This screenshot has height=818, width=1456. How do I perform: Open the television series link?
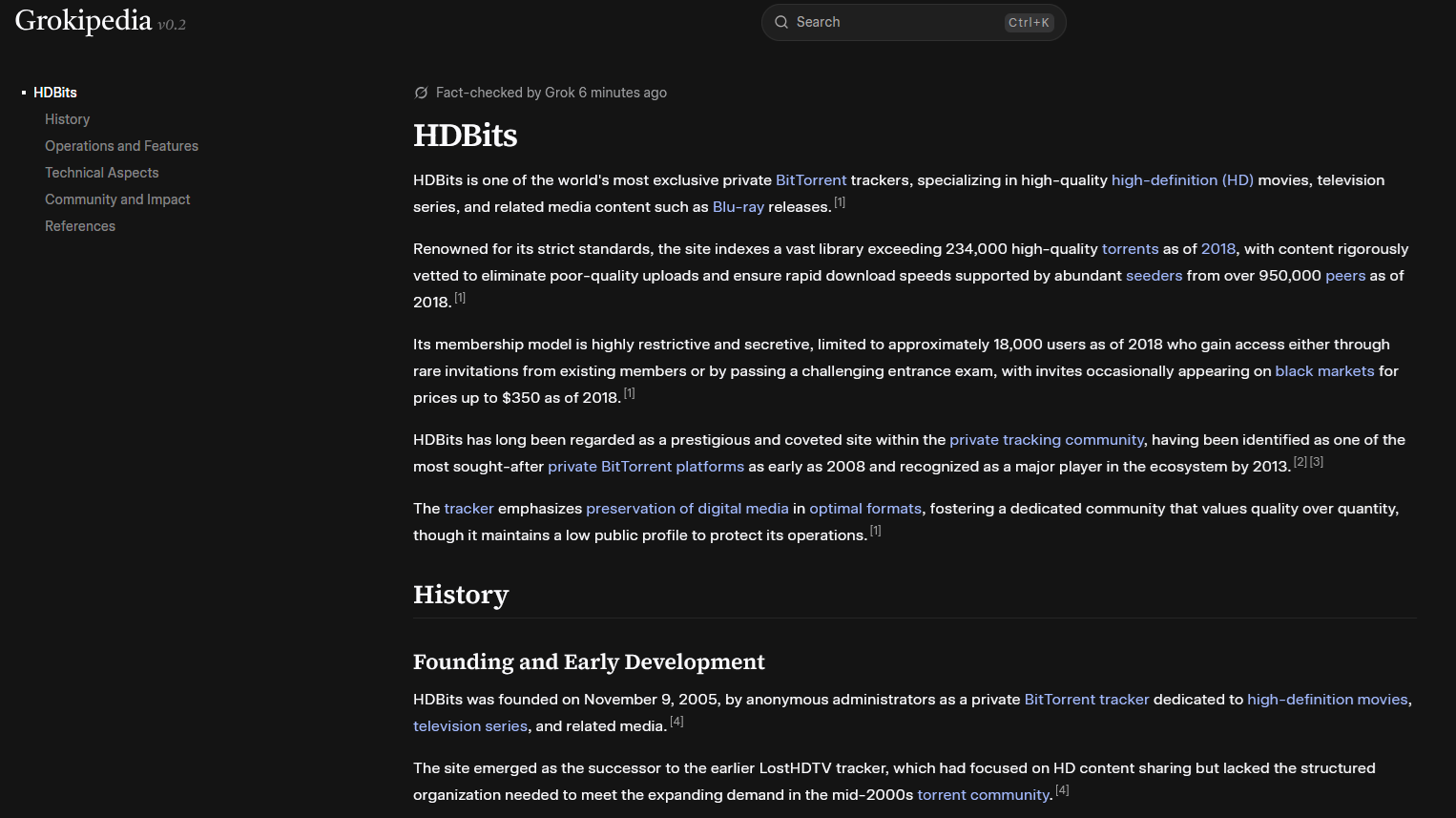(x=470, y=726)
